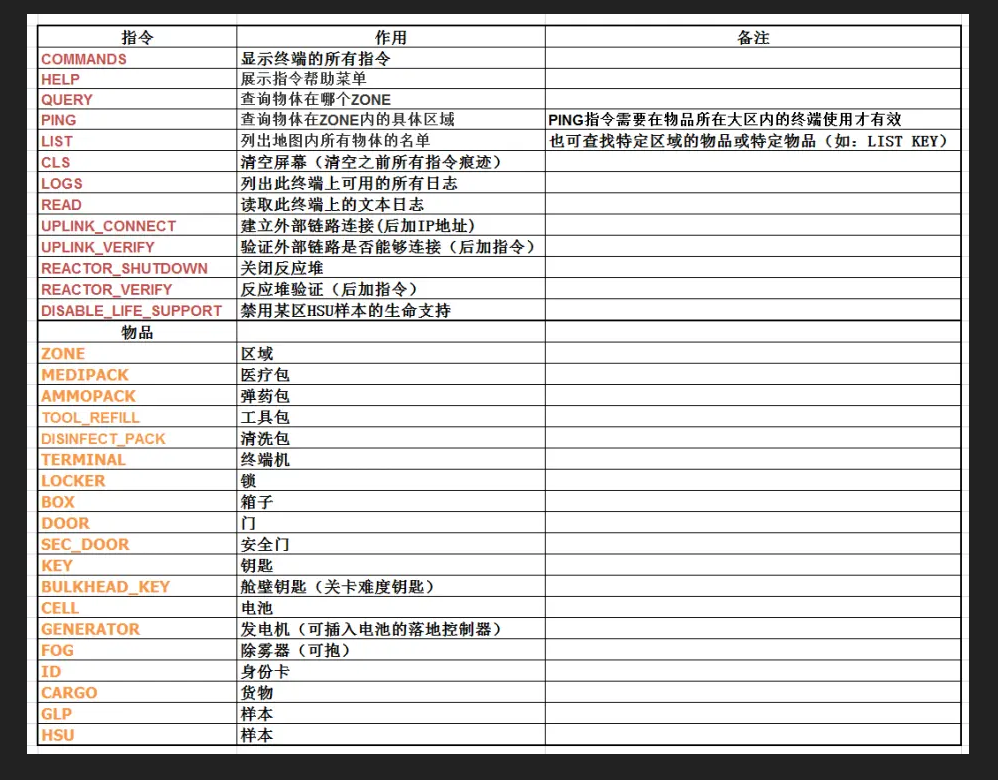
Task: Select the QUERY command cell
Action: [137, 99]
